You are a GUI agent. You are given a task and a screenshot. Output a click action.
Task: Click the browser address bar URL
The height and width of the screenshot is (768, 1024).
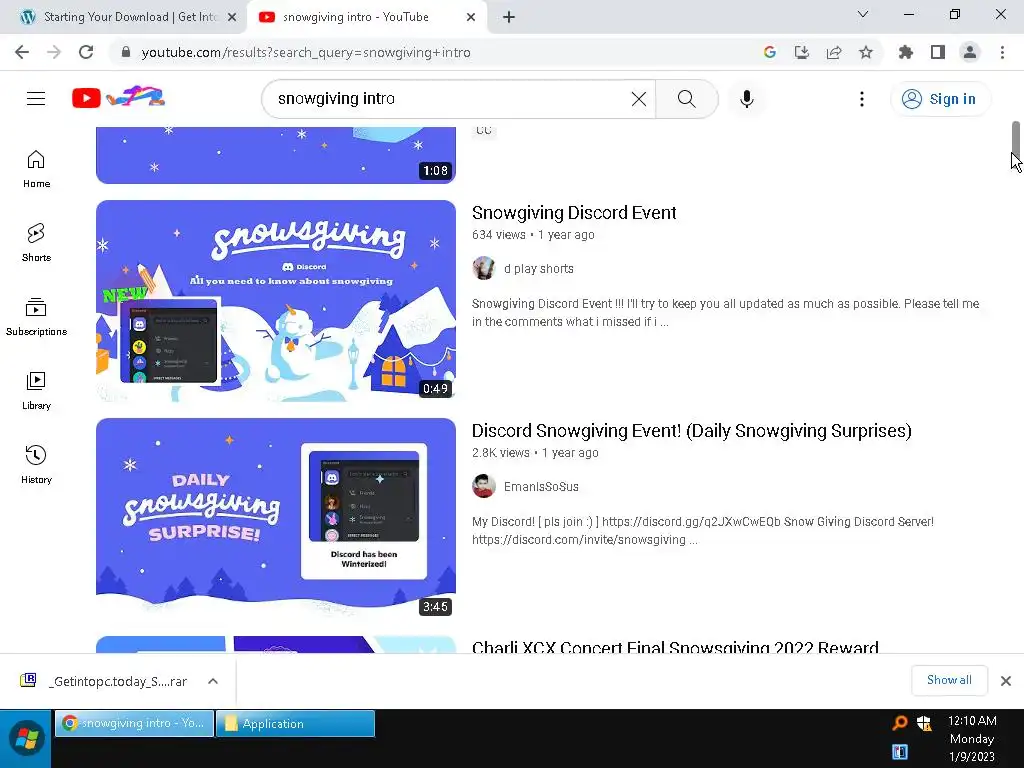(x=306, y=52)
